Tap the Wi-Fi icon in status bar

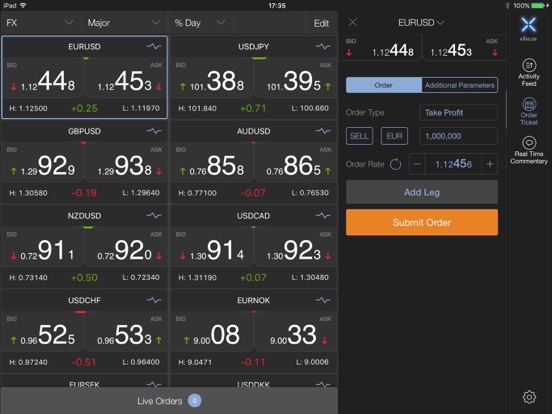tap(23, 5)
